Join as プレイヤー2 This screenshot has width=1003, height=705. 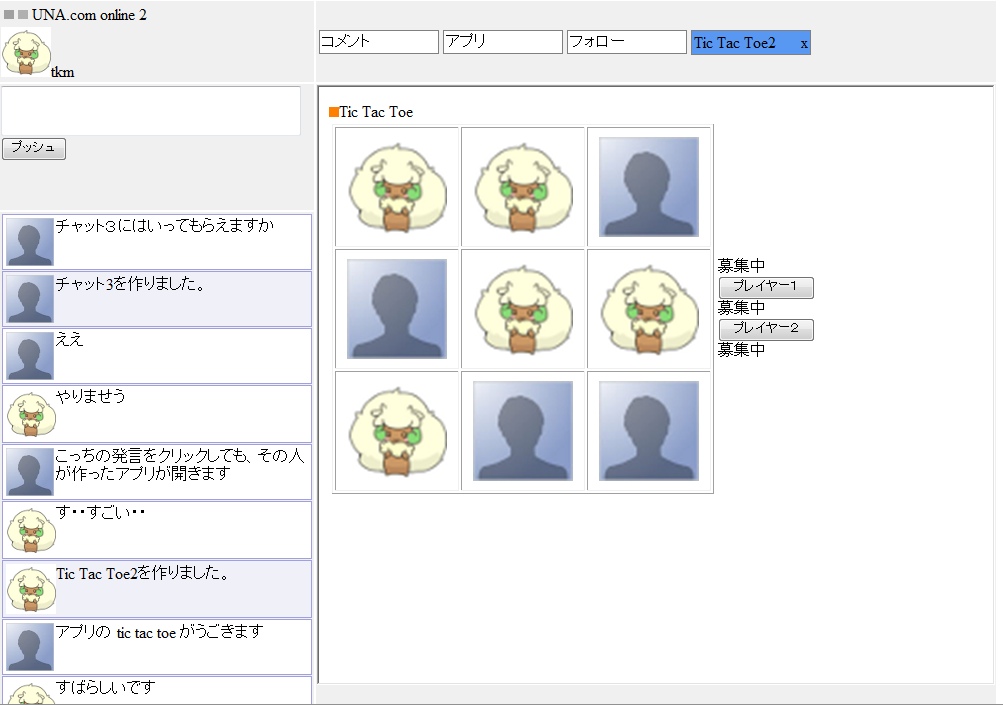click(x=766, y=329)
